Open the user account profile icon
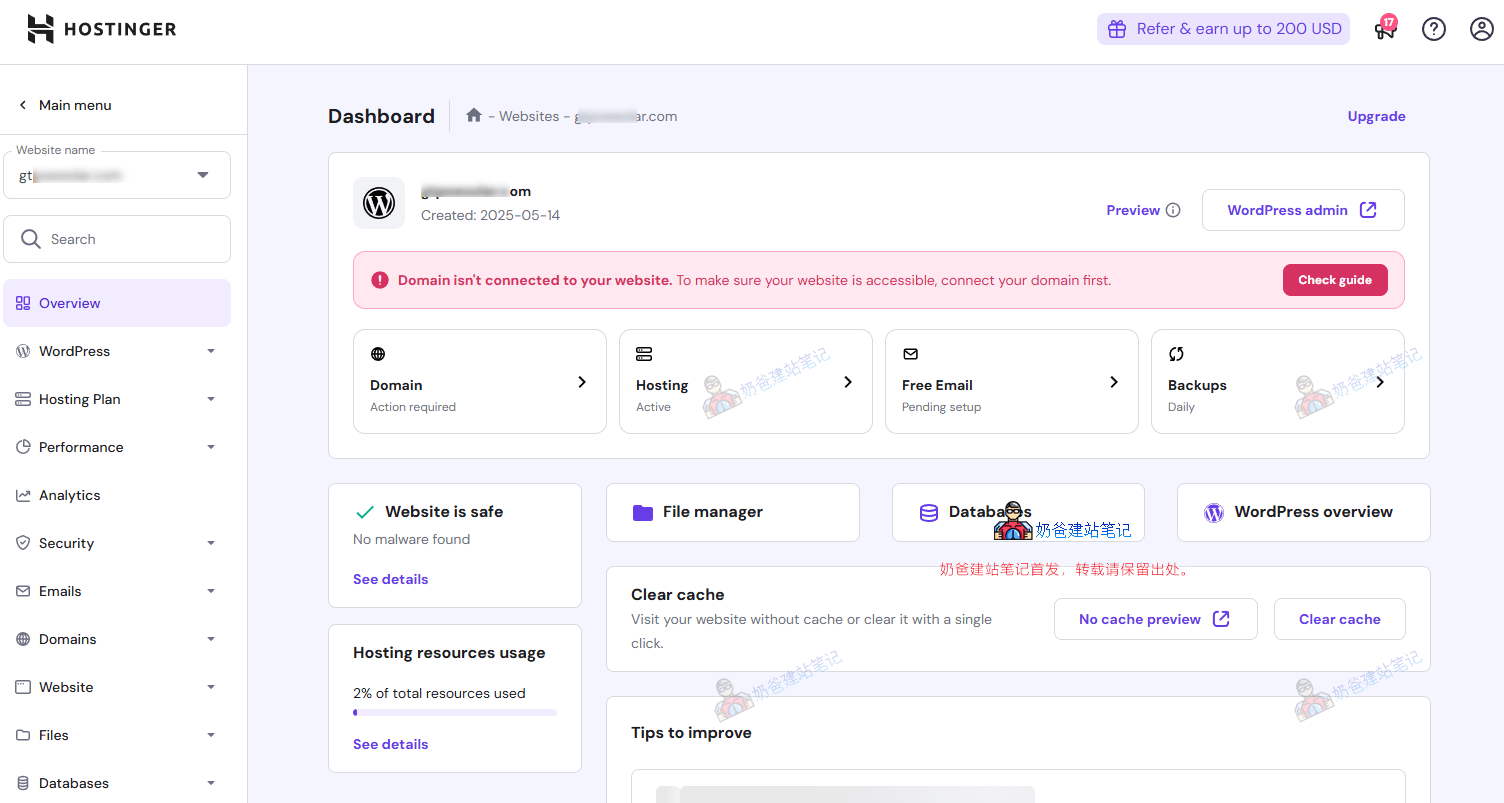Image resolution: width=1504 pixels, height=803 pixels. pyautogui.click(x=1481, y=29)
